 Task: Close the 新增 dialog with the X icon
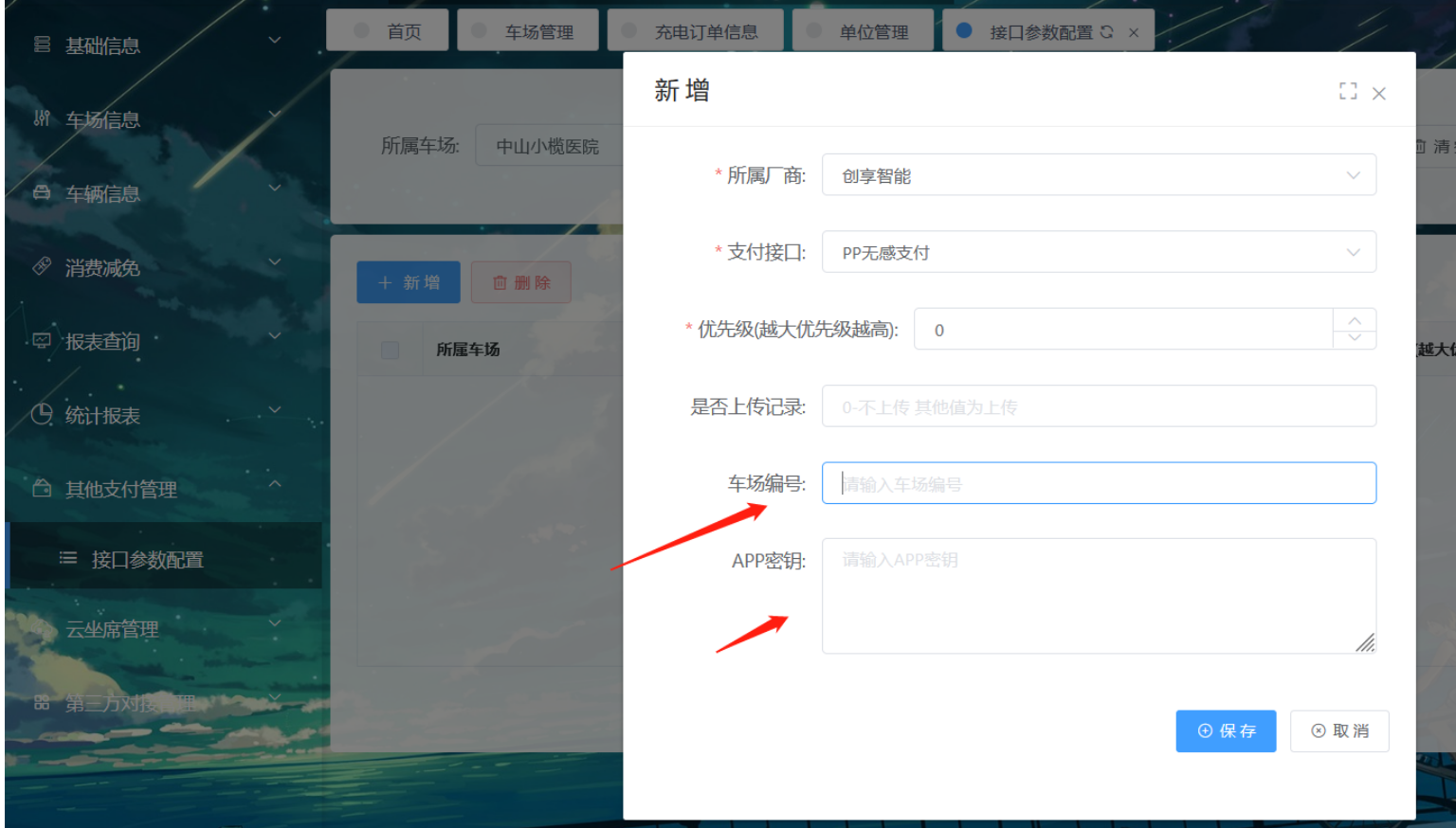1379,93
